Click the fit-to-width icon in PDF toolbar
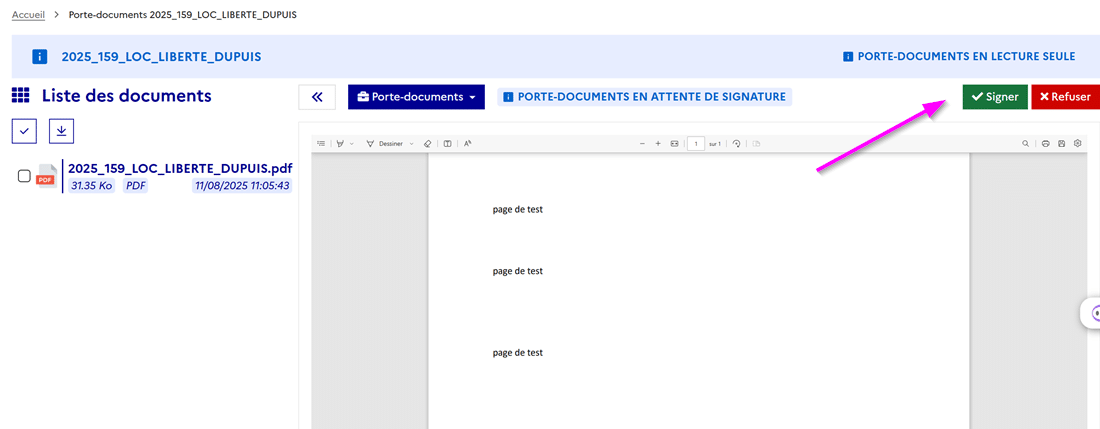The height and width of the screenshot is (429, 1100). [674, 144]
